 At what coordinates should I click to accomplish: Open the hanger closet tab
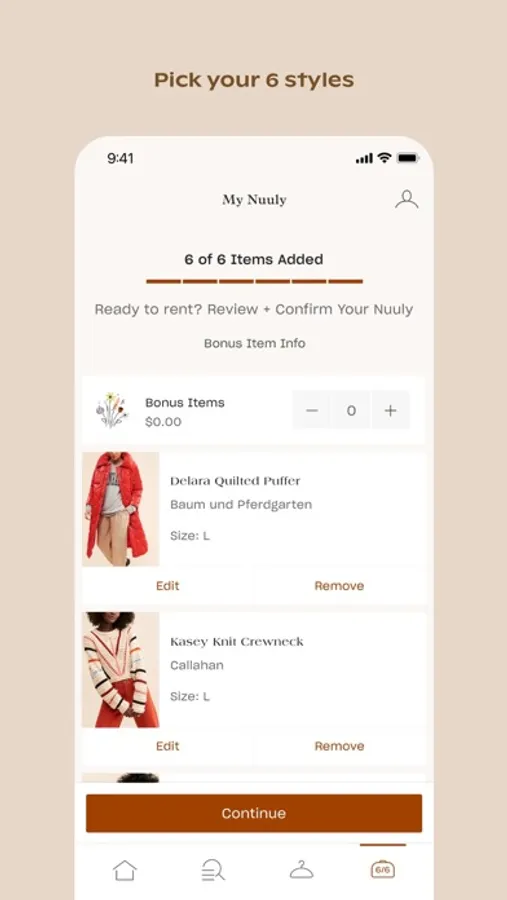click(301, 870)
